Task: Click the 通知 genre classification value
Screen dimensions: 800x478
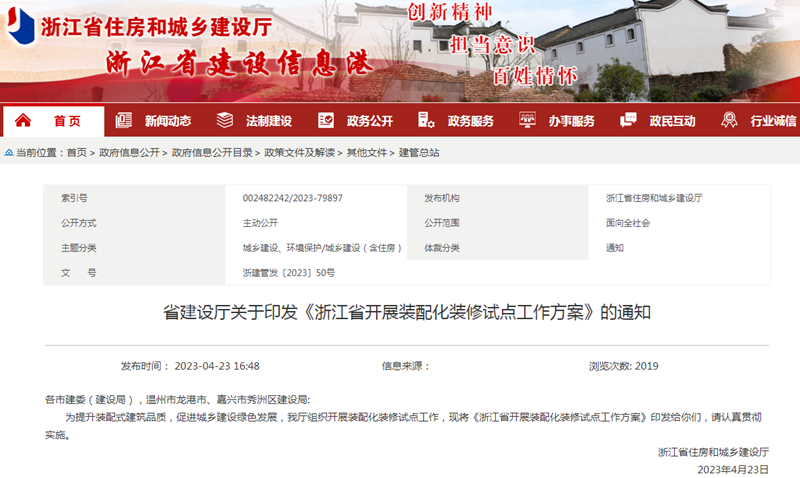Action: tap(615, 248)
